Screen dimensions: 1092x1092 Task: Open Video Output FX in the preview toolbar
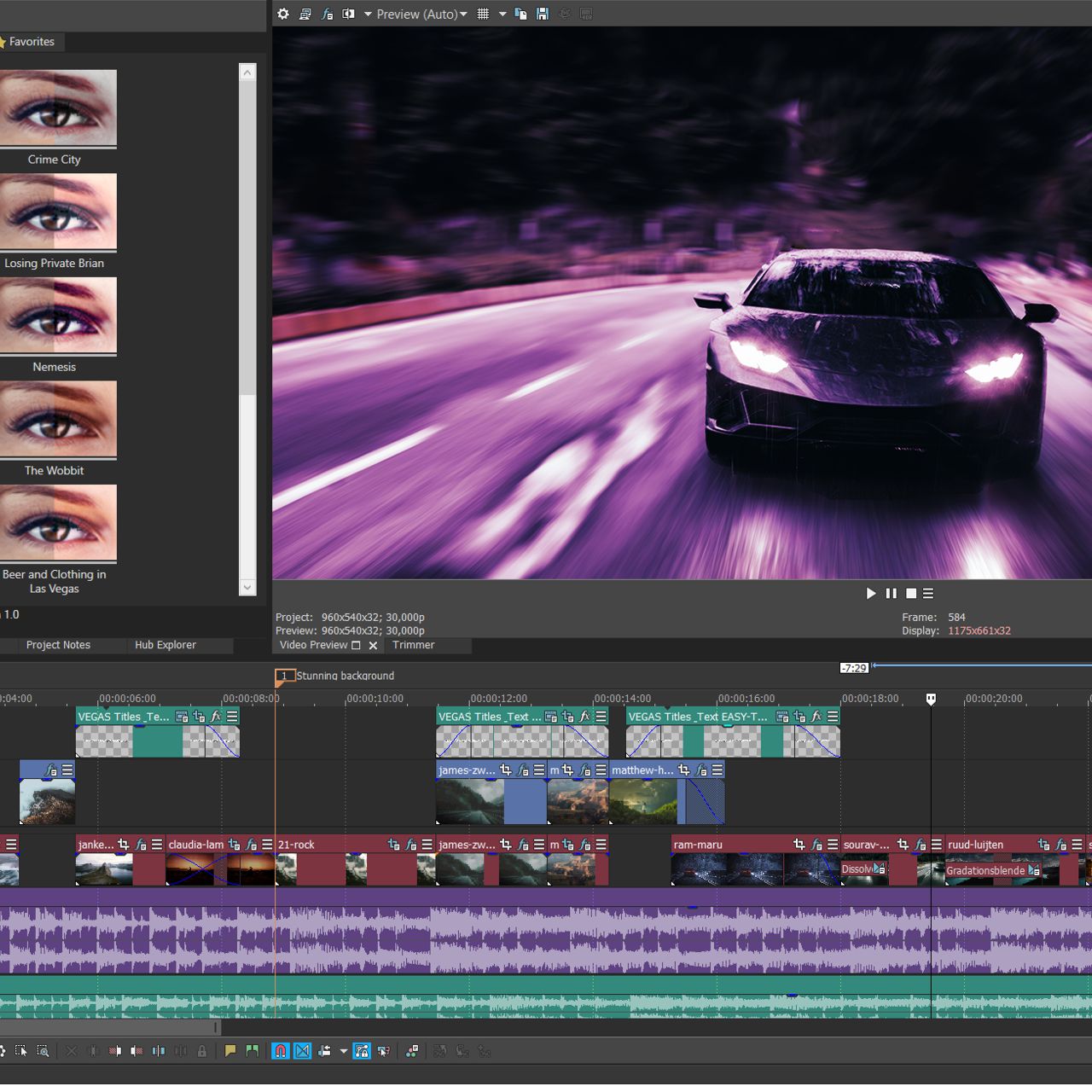pos(327,14)
